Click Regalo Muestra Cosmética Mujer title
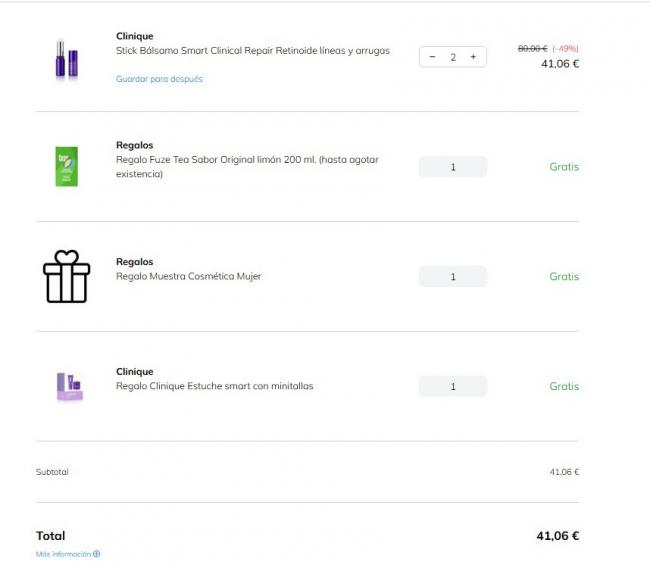This screenshot has width=650, height=571. [188, 276]
